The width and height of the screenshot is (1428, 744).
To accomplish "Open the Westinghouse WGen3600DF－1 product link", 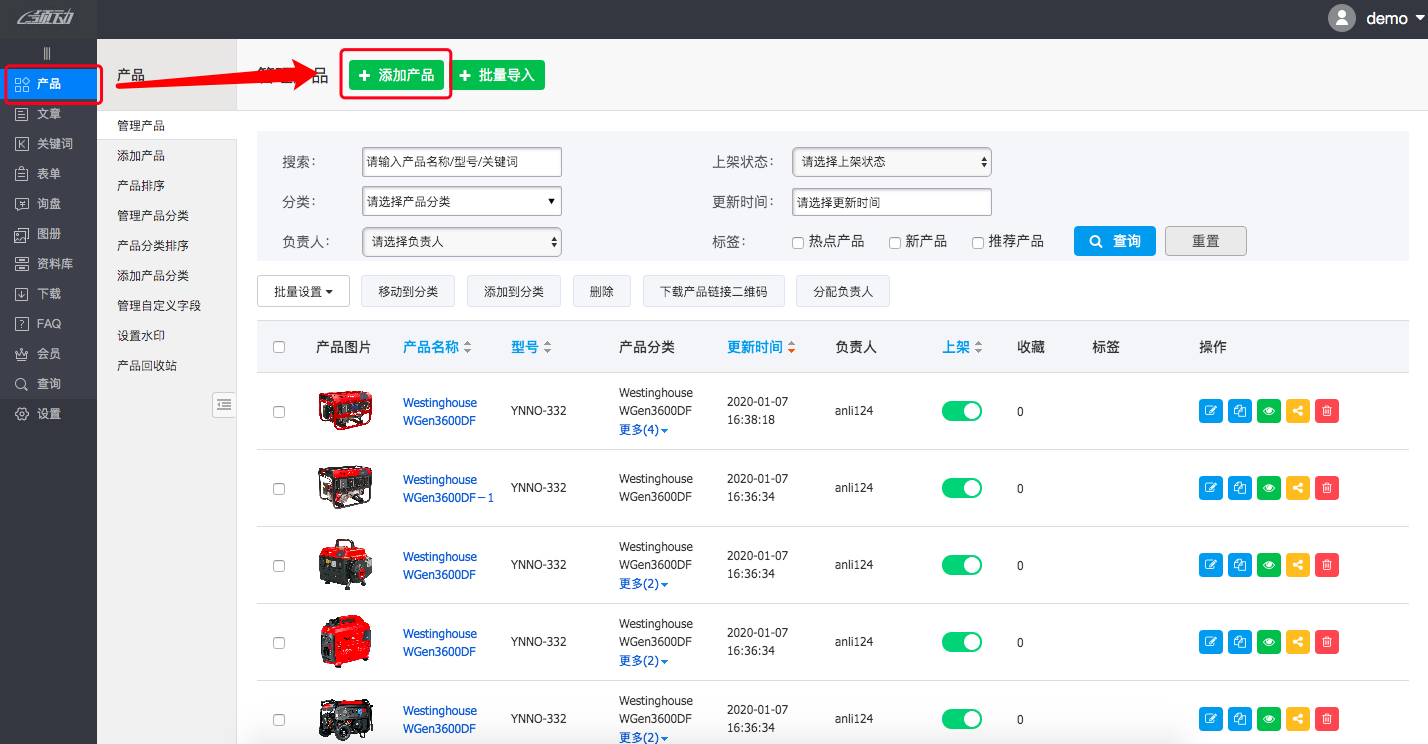I will (447, 488).
